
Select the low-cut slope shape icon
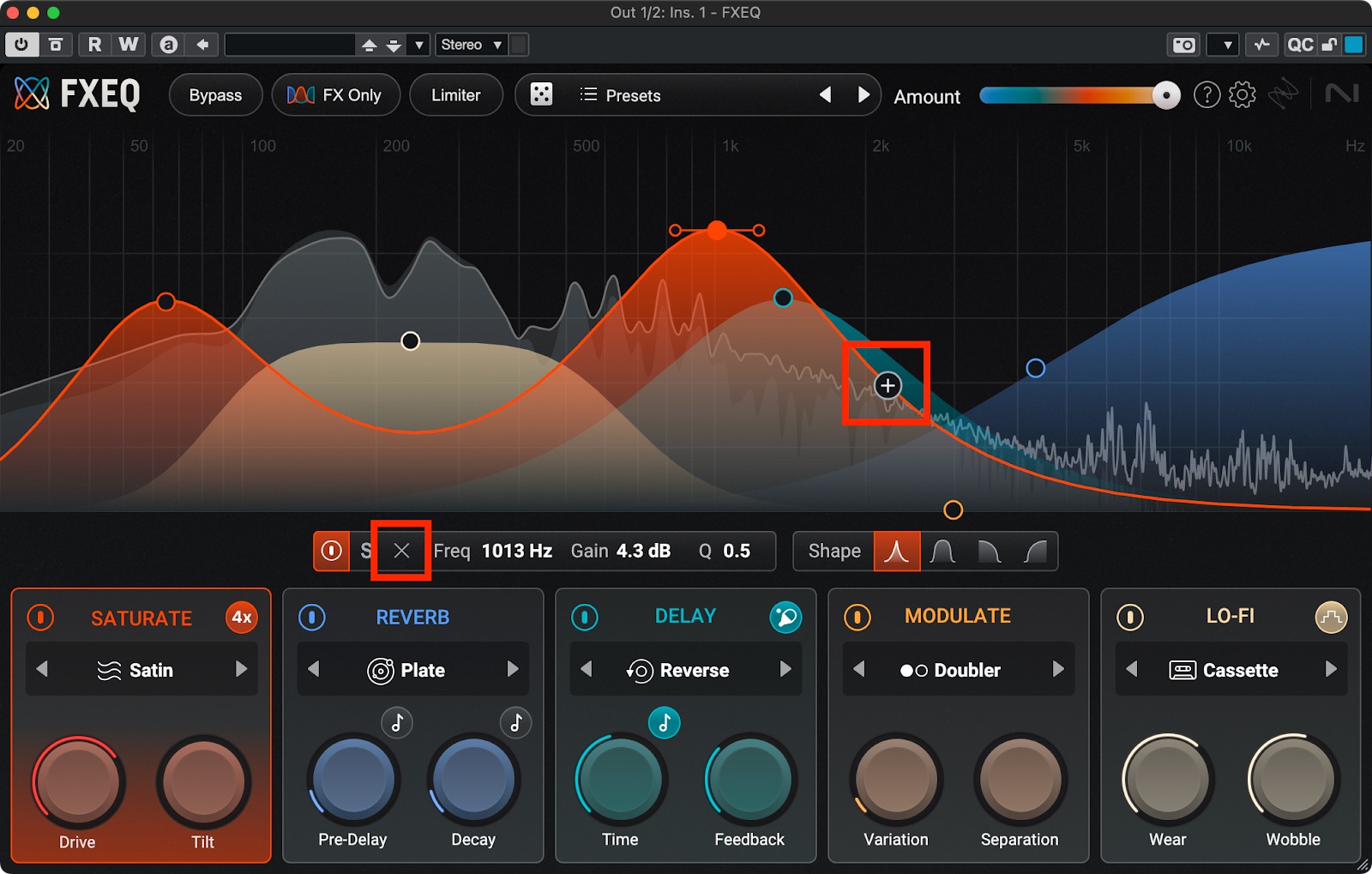(1035, 552)
